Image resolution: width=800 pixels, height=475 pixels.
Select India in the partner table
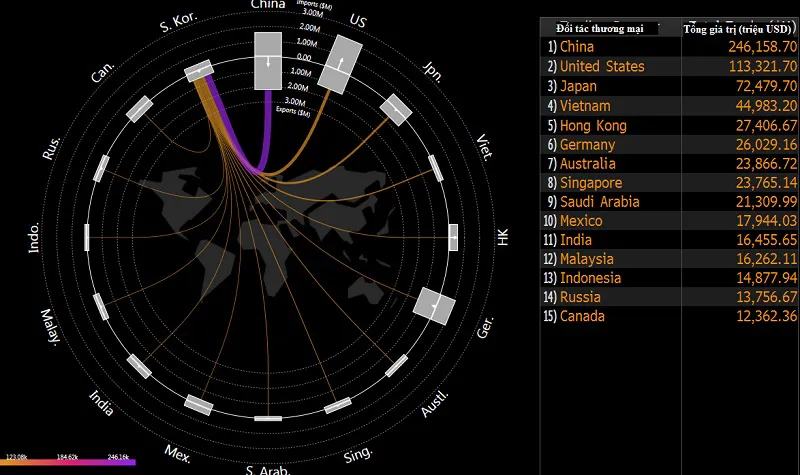tap(576, 240)
